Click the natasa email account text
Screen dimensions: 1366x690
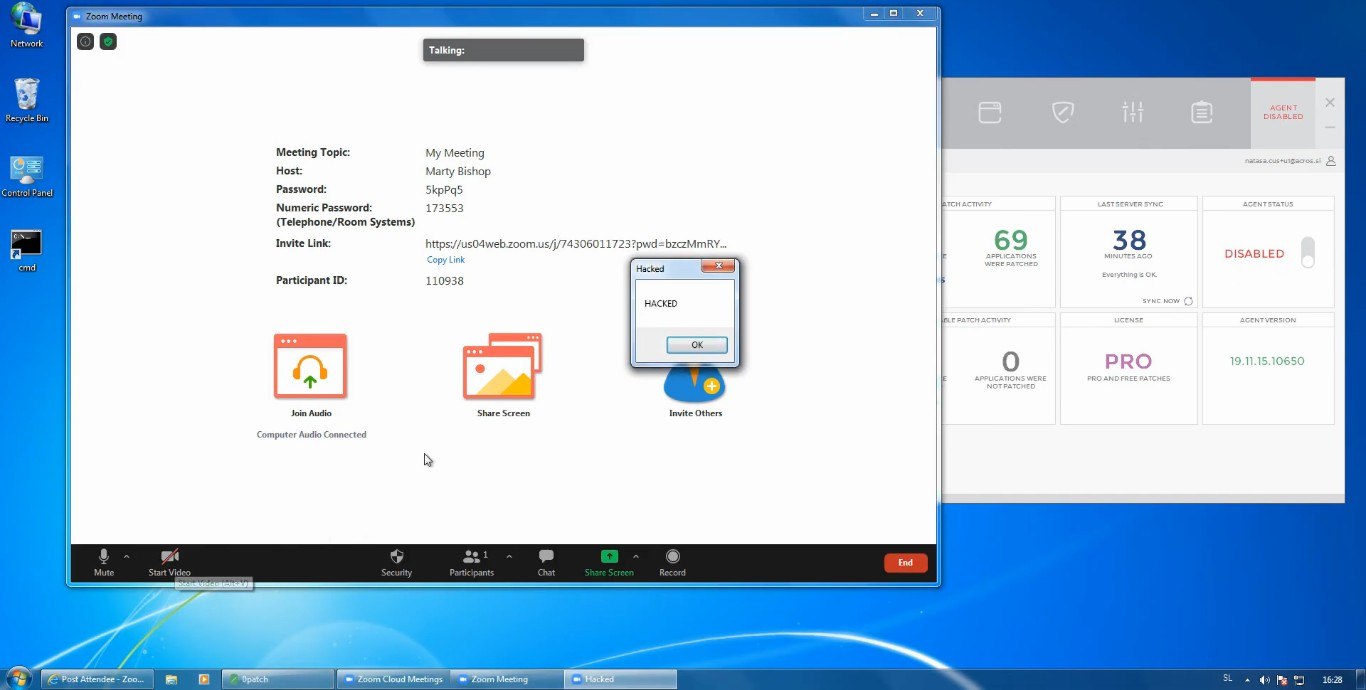(x=1282, y=160)
